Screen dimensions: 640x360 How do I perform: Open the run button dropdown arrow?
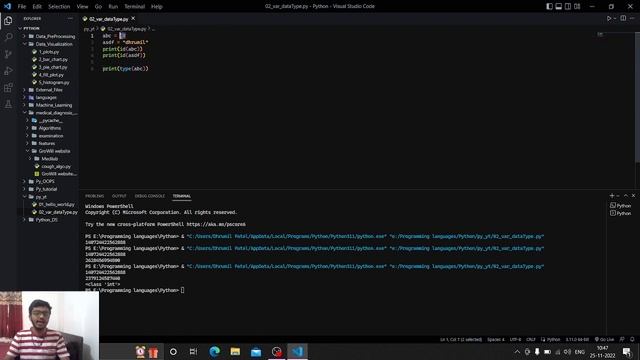tap(615, 18)
